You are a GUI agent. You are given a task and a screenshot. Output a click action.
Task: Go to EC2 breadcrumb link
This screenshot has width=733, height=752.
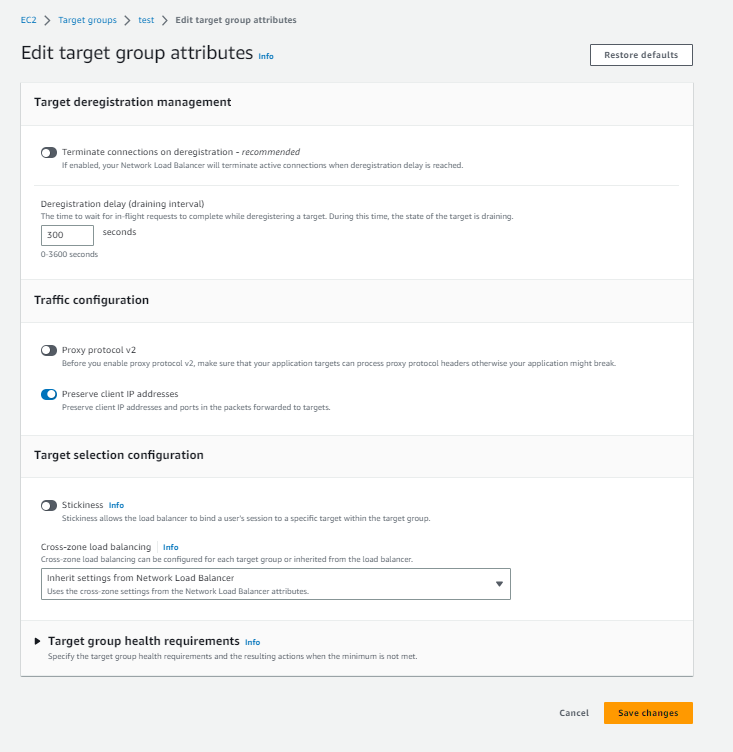(x=28, y=20)
